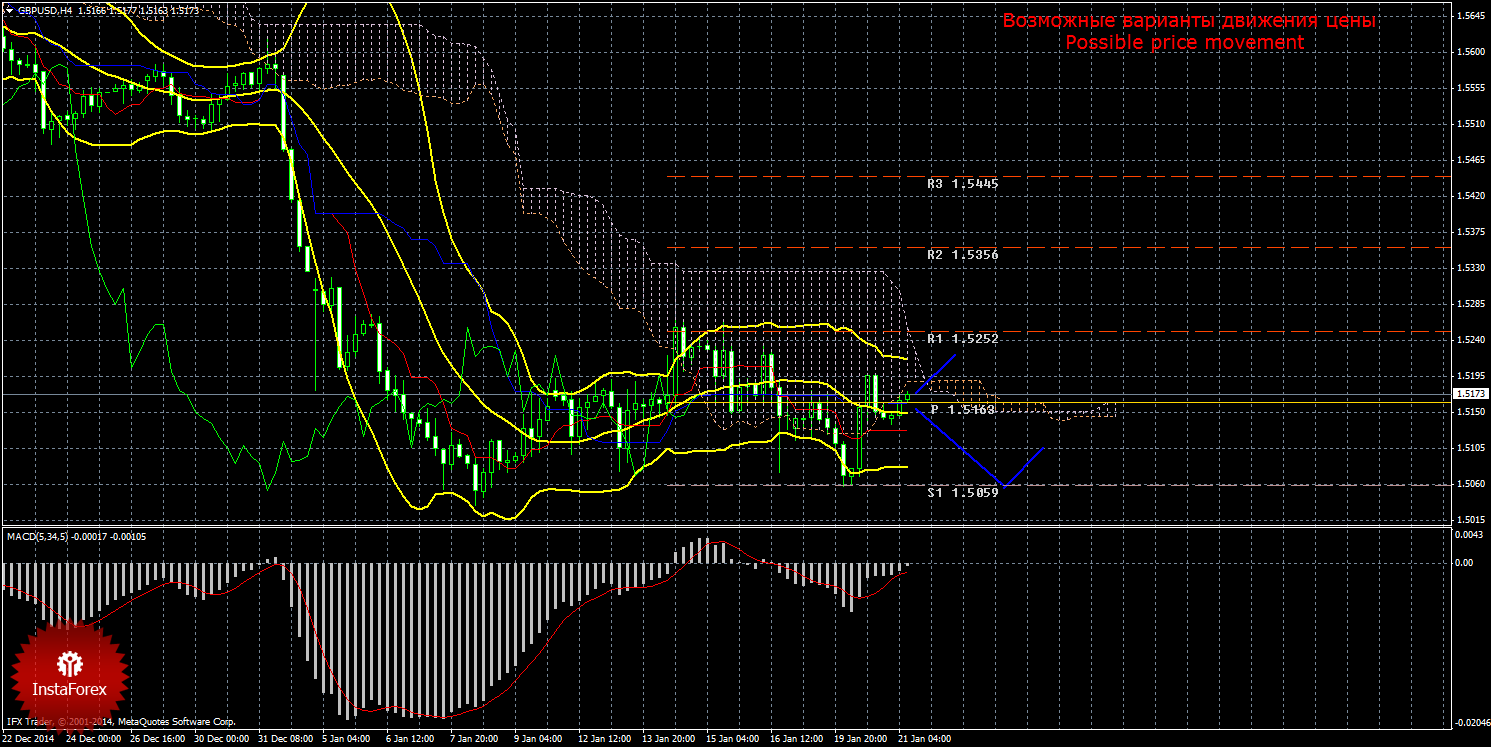Click the 'Possible price movement' heading
The image size is (1491, 747).
pyautogui.click(x=1184, y=43)
